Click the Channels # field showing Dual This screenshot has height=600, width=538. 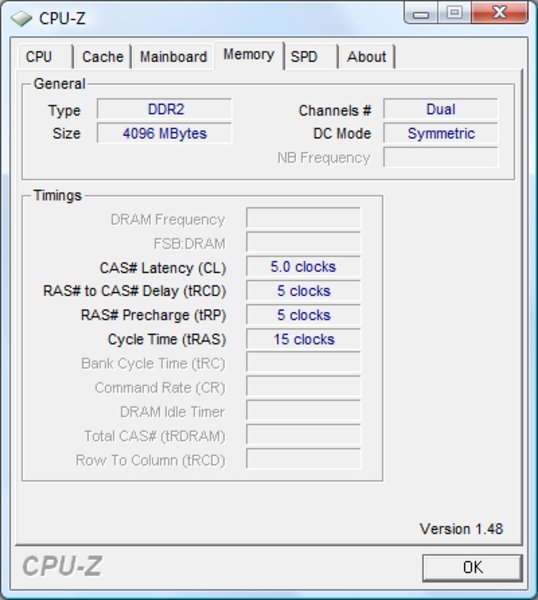(x=441, y=109)
